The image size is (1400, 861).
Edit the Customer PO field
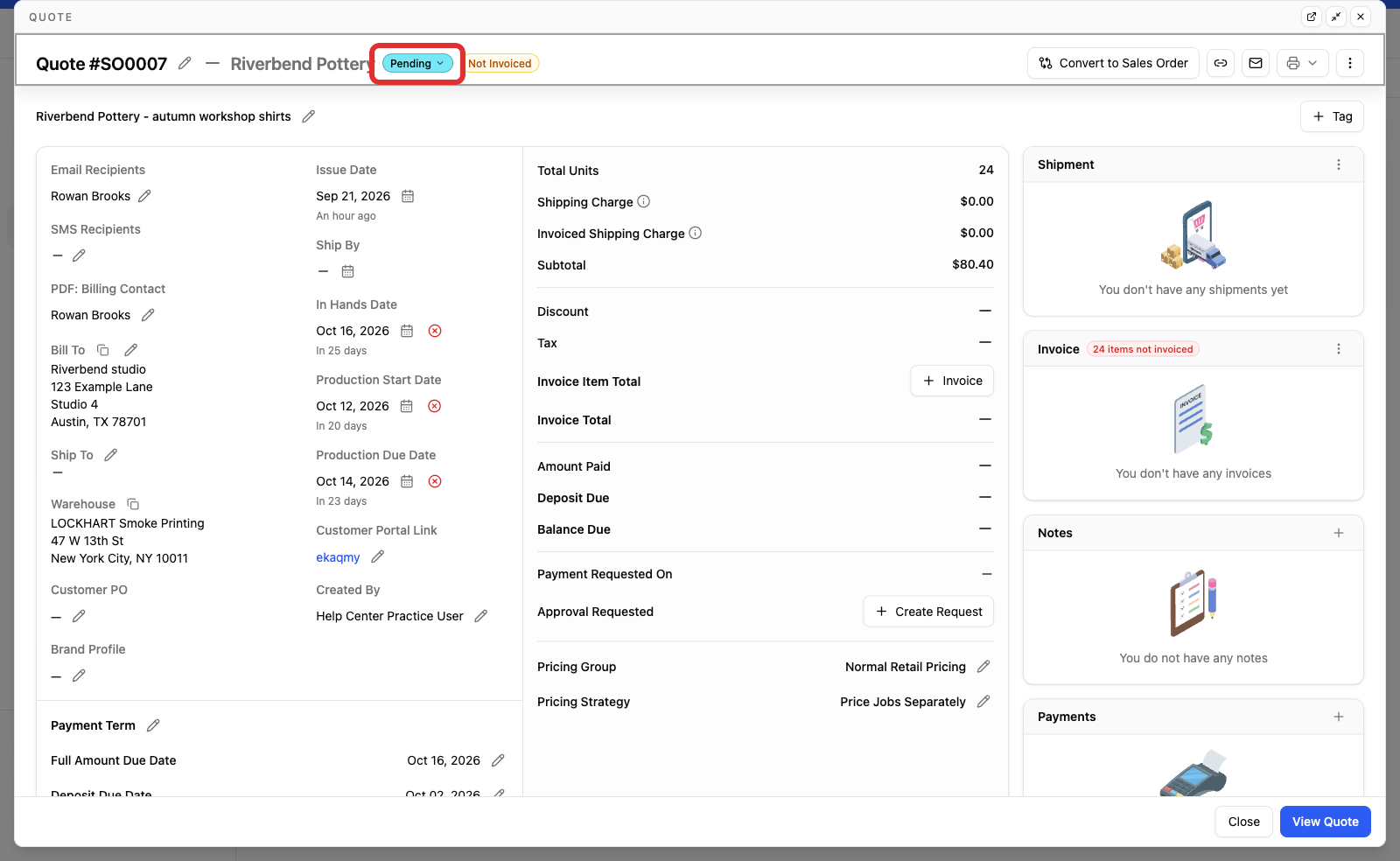[79, 616]
